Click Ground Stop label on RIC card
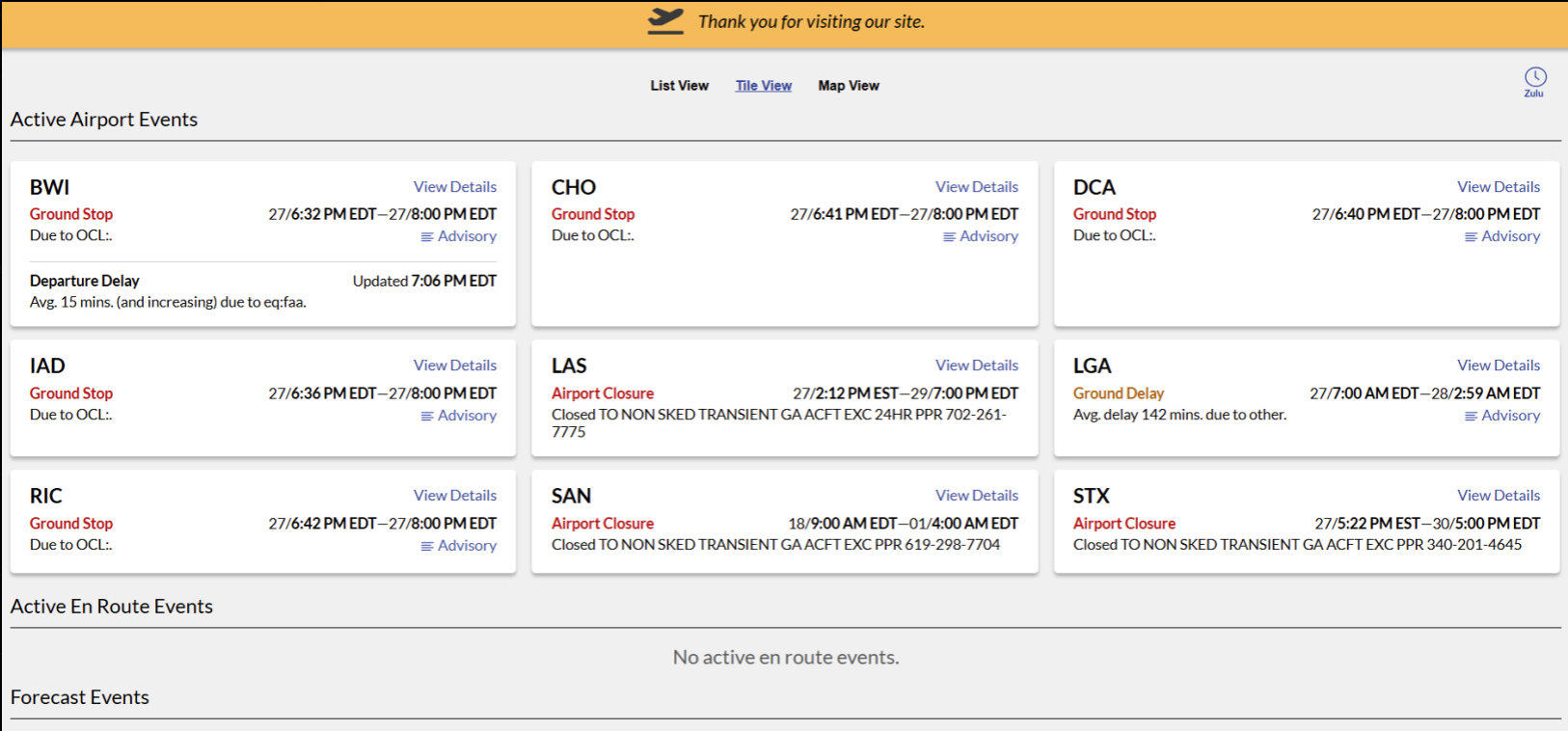 coord(71,524)
